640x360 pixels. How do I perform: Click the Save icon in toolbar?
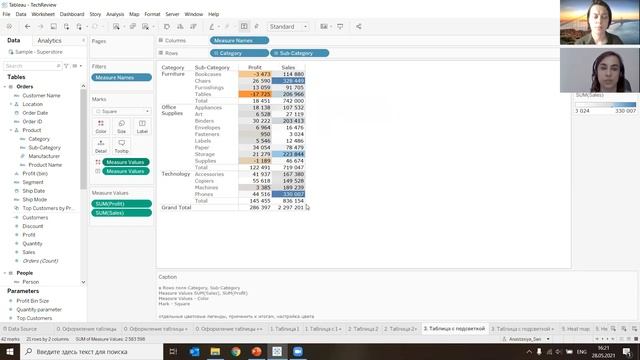(x=53, y=27)
